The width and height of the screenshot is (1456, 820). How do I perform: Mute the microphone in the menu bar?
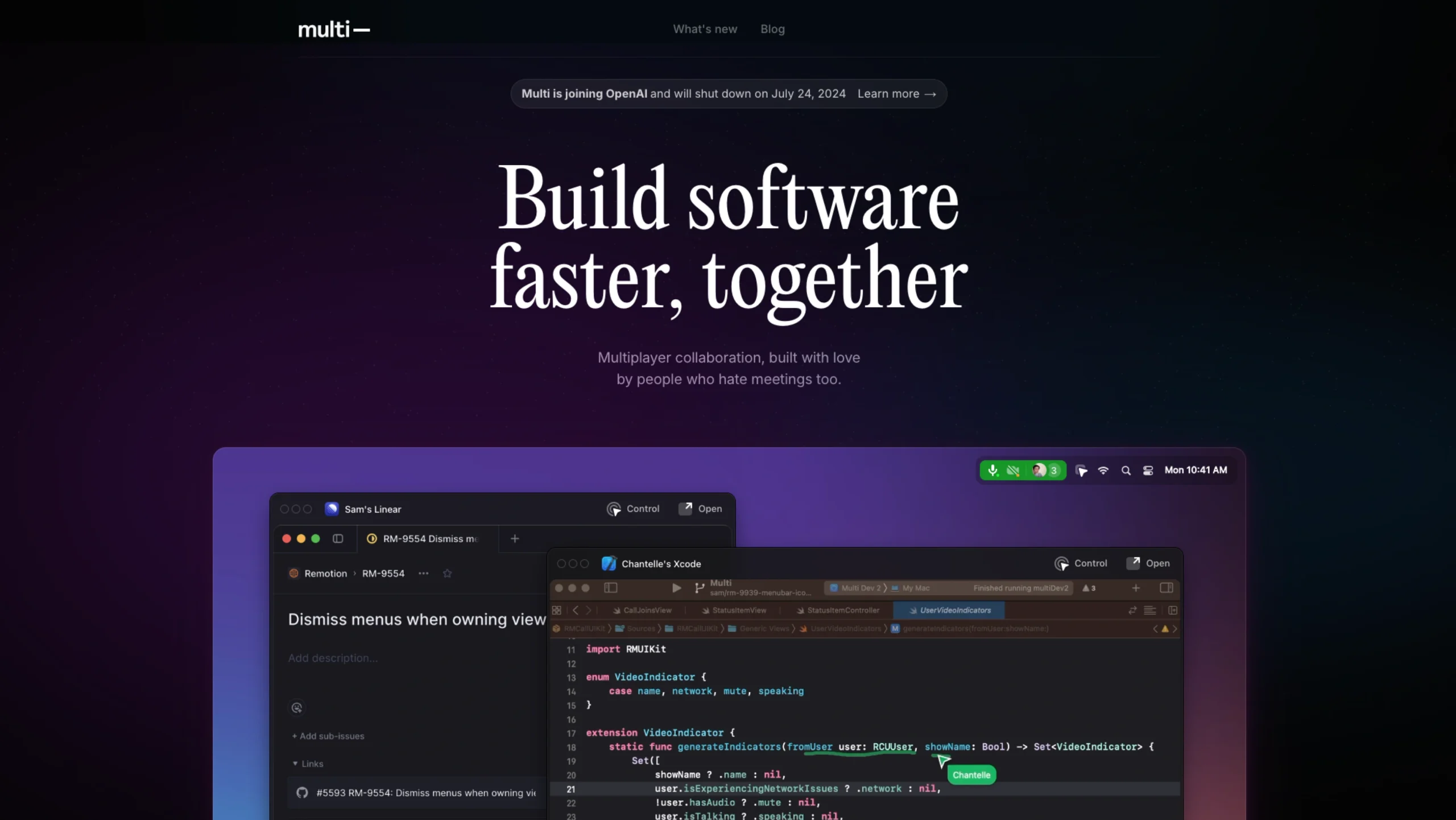pyautogui.click(x=992, y=471)
